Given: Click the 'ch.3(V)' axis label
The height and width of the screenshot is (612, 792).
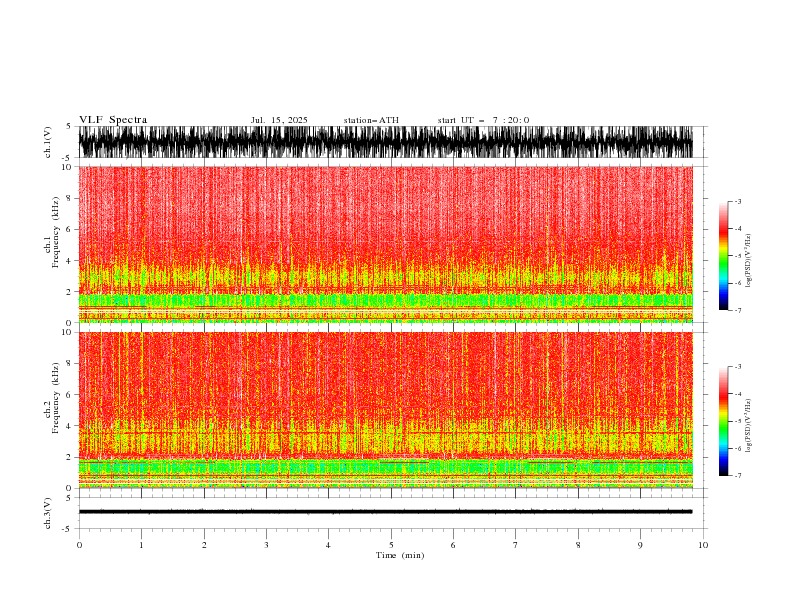Looking at the screenshot, I should (48, 513).
